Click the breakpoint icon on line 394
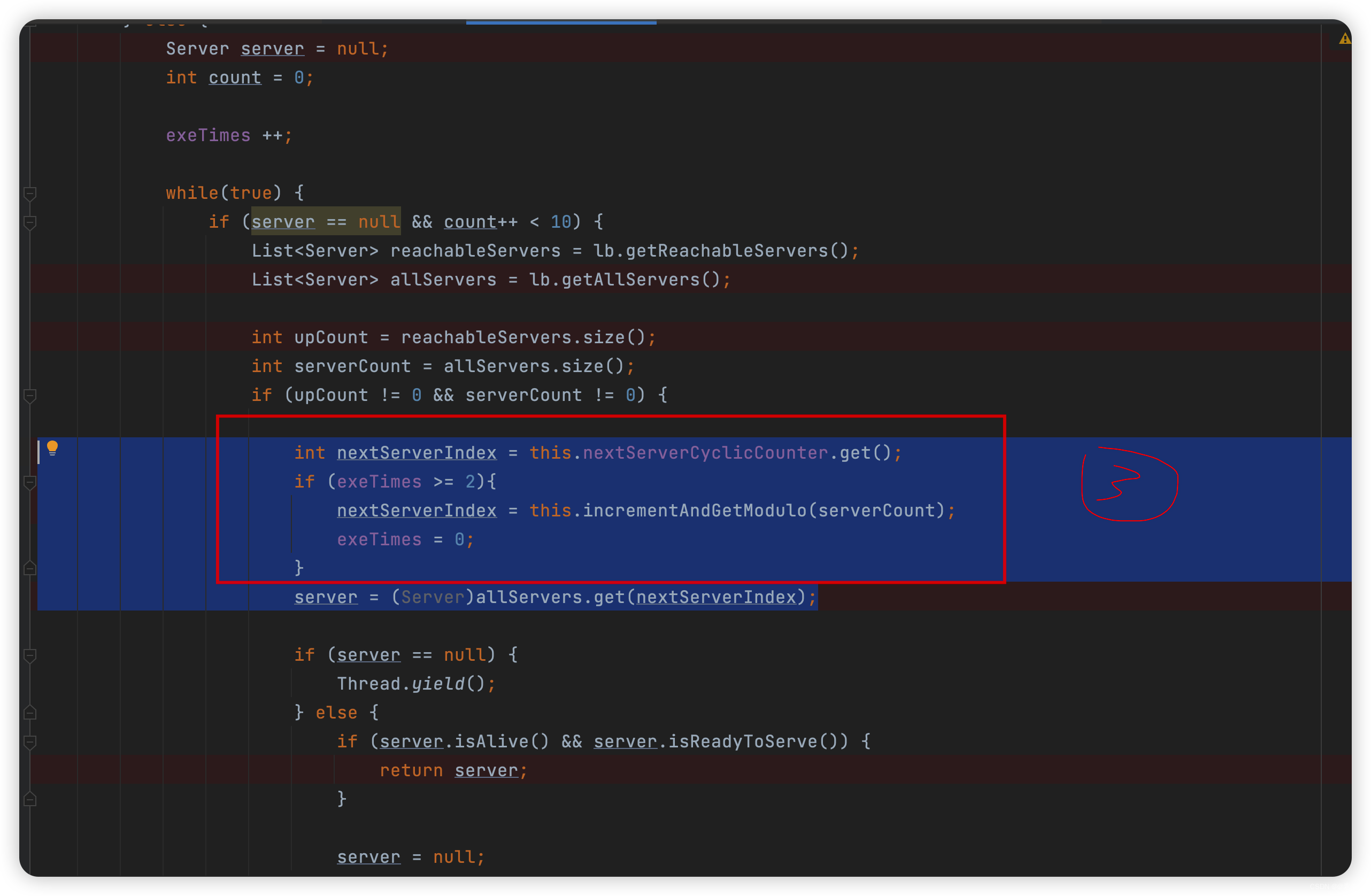The width and height of the screenshot is (1371, 896). [29, 395]
